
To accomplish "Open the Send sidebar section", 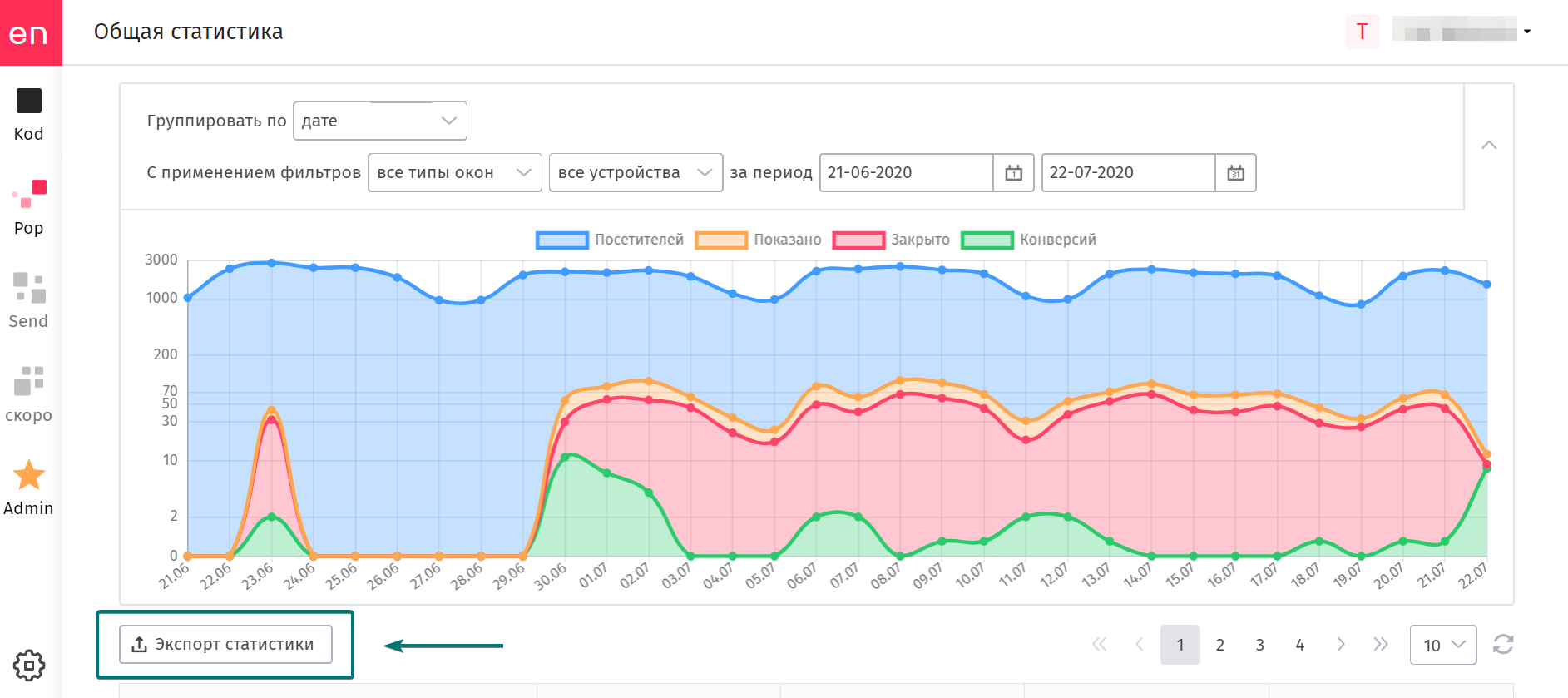I will tap(29, 301).
